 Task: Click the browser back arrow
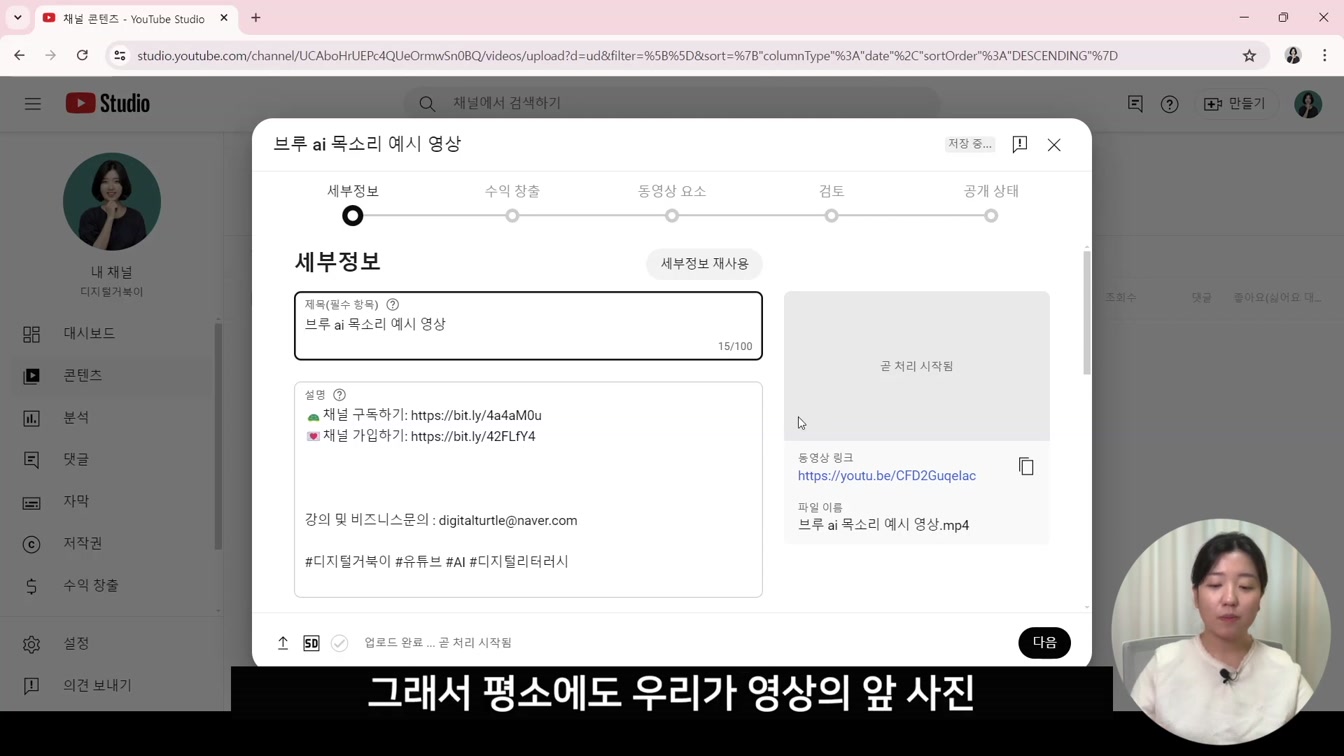[x=20, y=56]
